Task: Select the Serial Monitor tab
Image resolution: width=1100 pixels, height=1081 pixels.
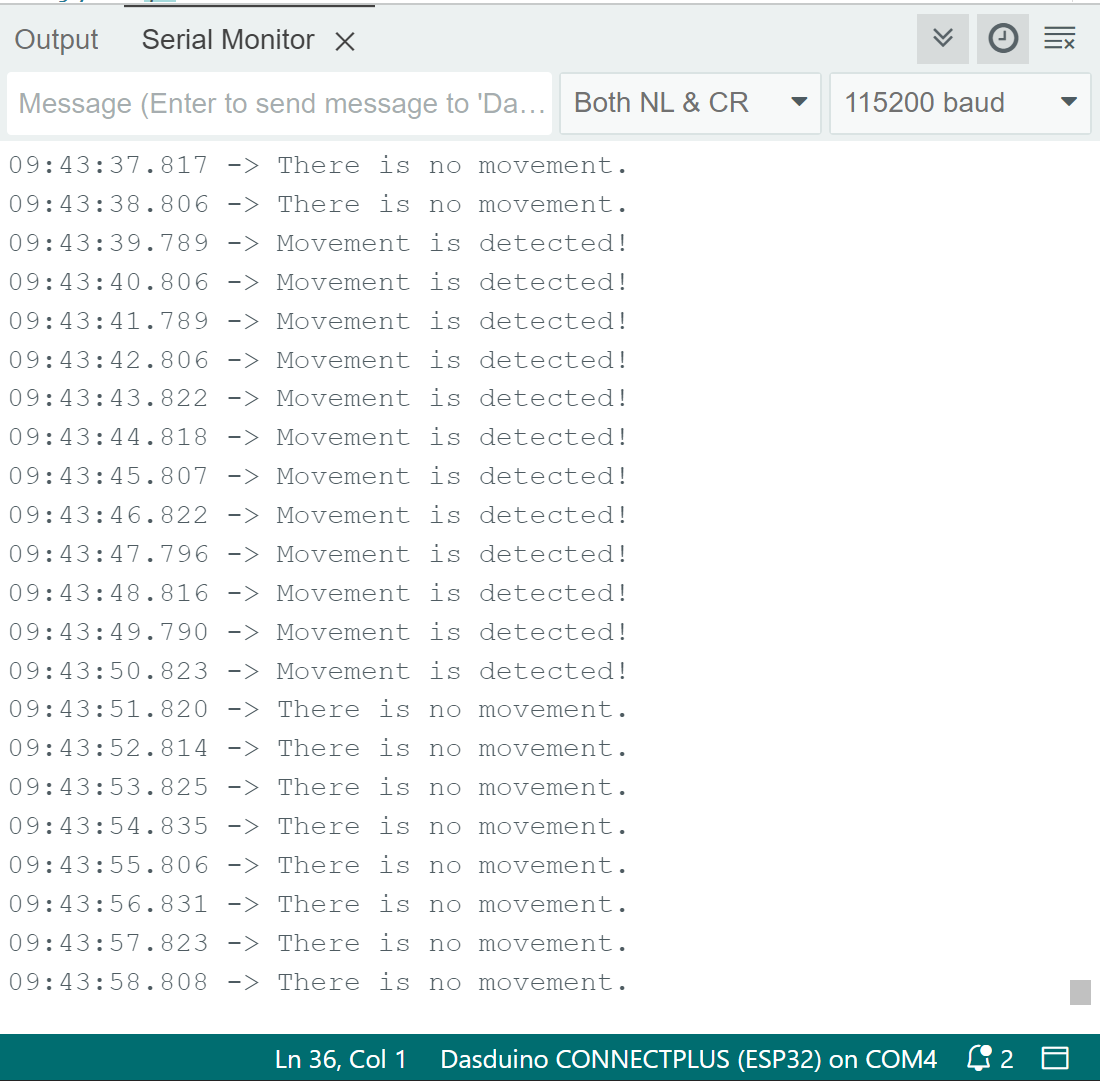Action: click(228, 40)
